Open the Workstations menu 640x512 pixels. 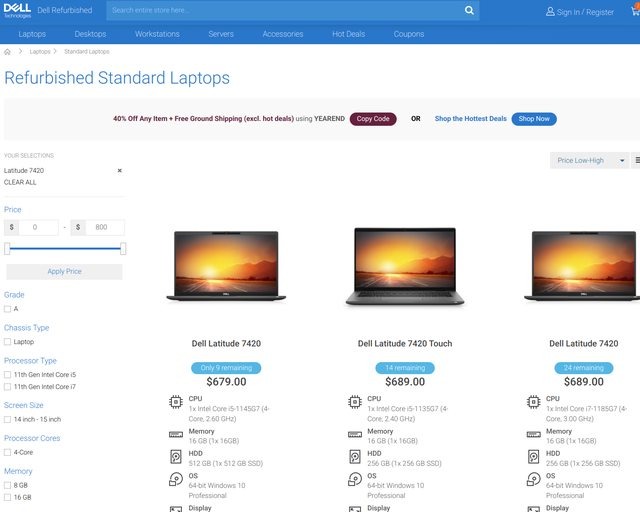pos(157,34)
